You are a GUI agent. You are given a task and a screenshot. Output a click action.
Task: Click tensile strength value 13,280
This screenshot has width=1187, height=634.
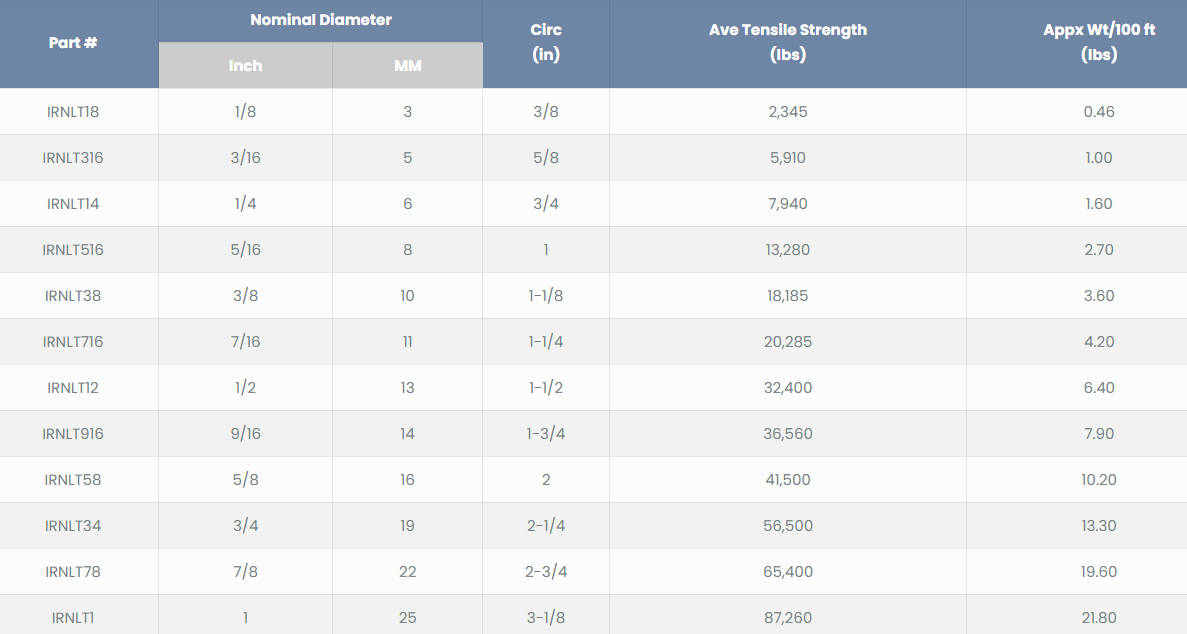(x=787, y=250)
